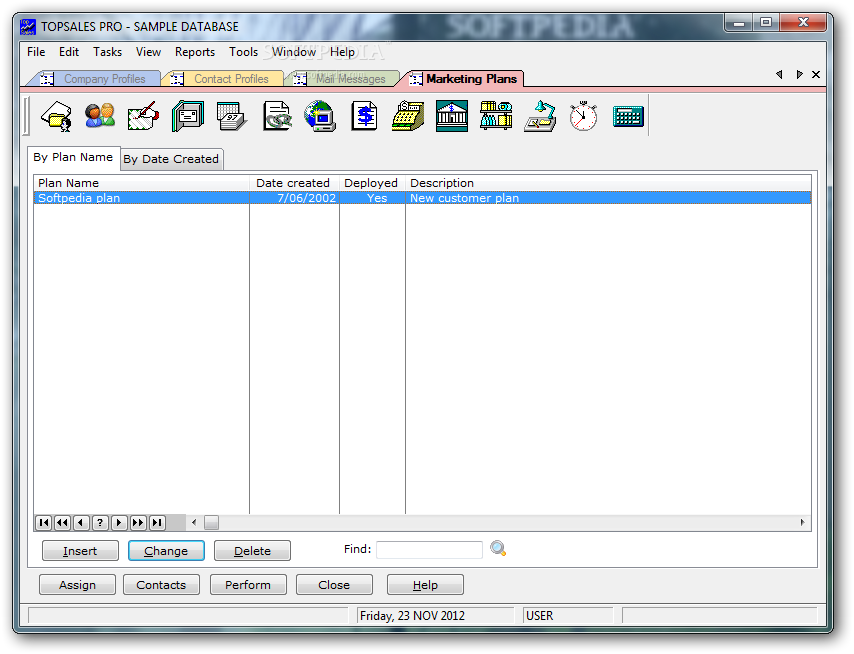Go to previous record arrow
Screen dimensions: 854x654
81,523
